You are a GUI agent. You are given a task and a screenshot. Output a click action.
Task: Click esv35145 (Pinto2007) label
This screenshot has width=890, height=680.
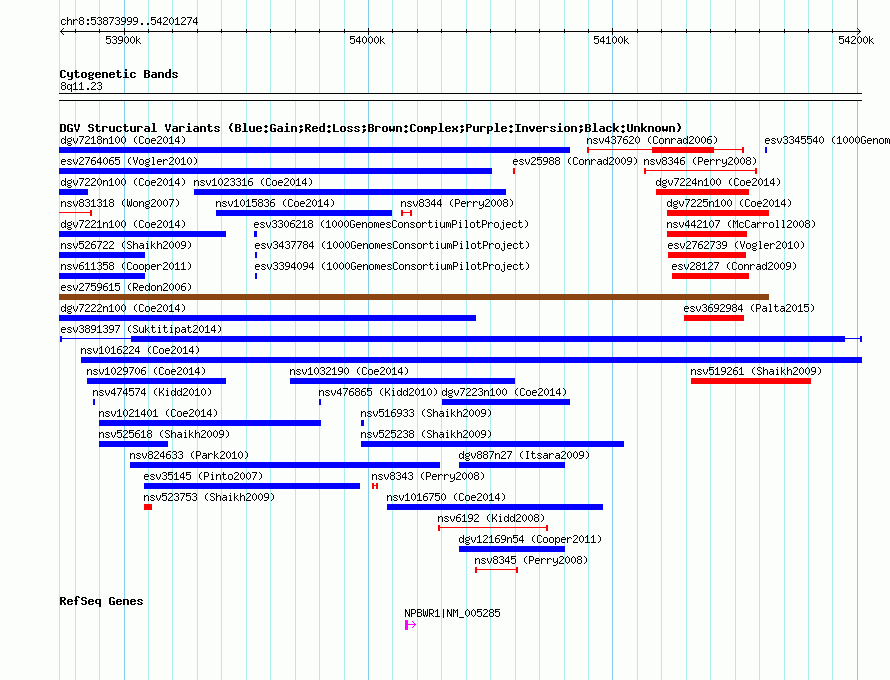203,476
